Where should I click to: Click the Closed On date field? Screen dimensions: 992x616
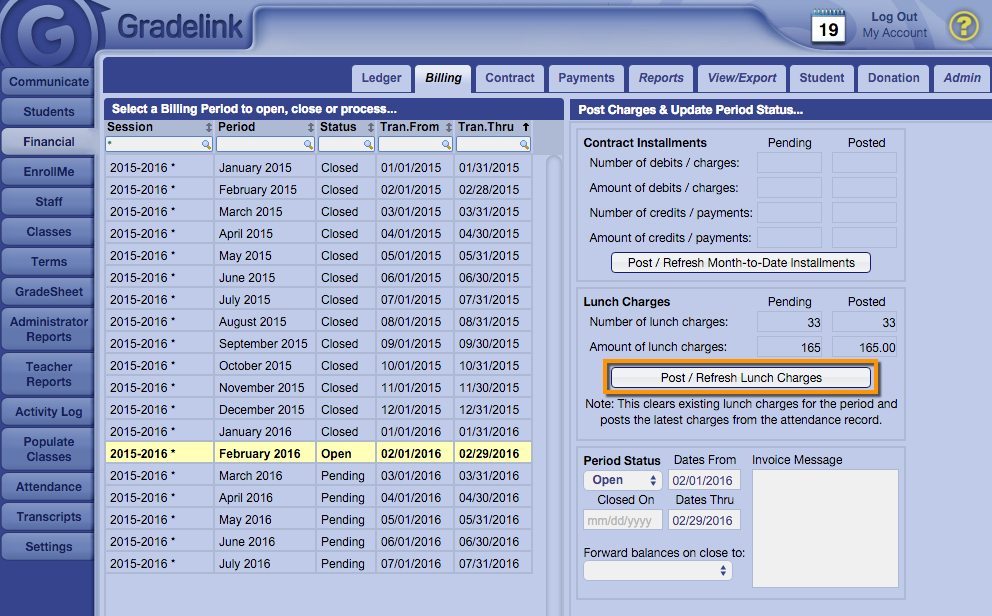pos(624,521)
